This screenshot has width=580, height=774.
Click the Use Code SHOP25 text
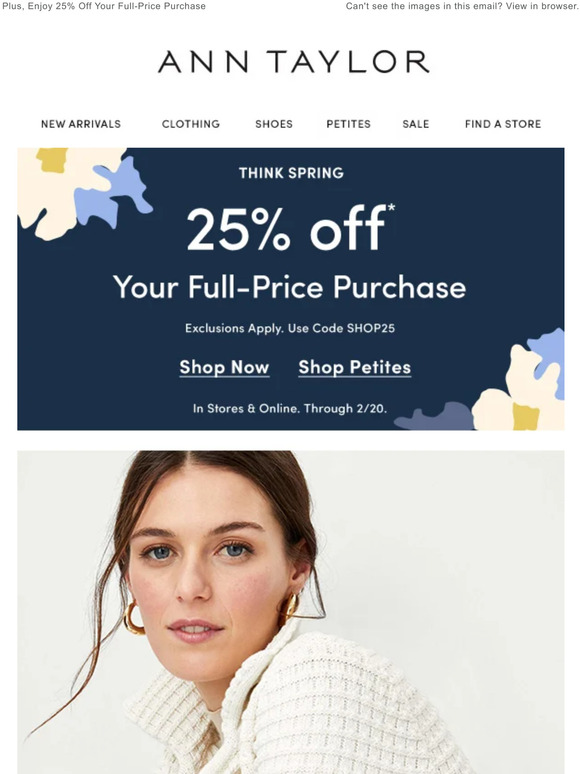coord(342,328)
